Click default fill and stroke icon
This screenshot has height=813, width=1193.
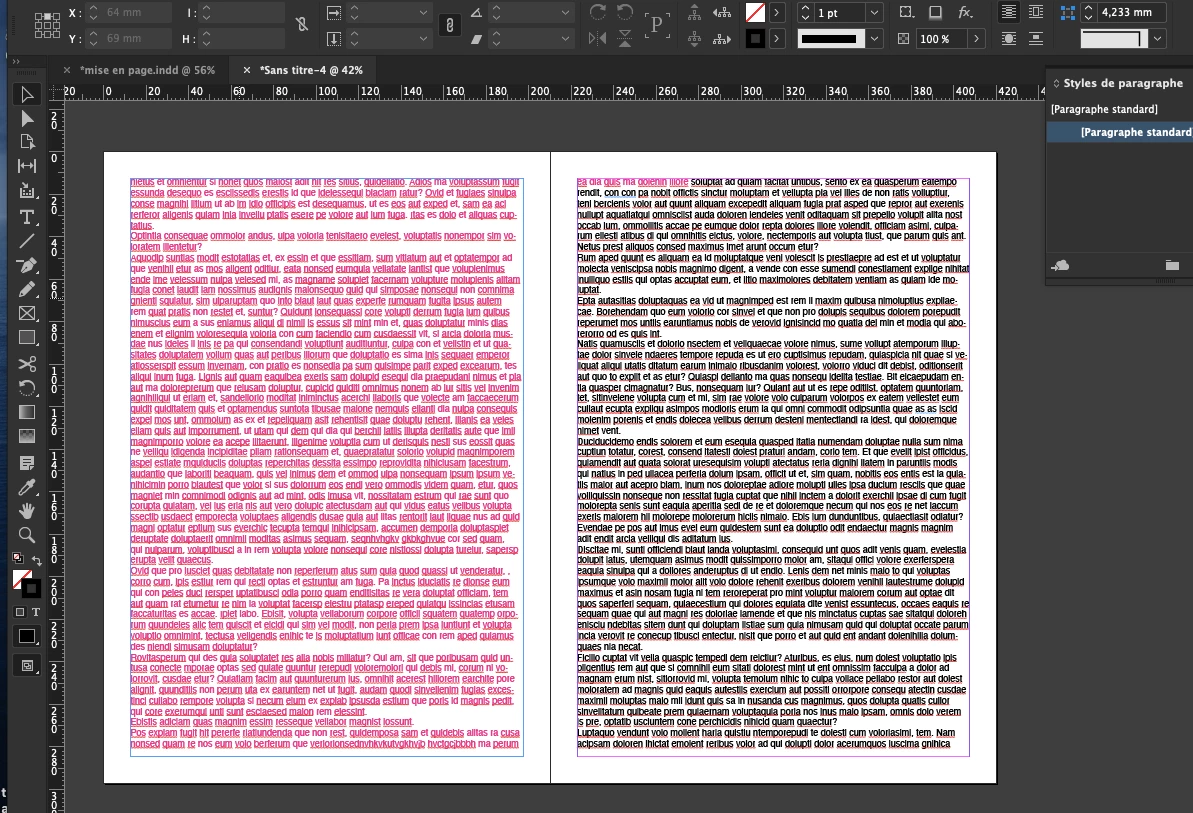click(x=17, y=558)
